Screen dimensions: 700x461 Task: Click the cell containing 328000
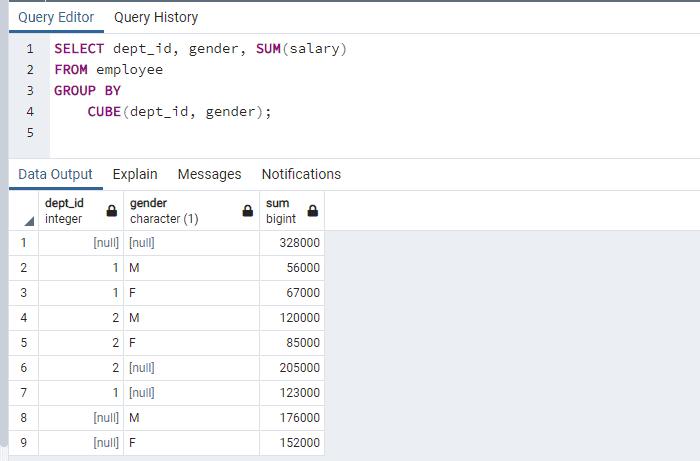(292, 243)
